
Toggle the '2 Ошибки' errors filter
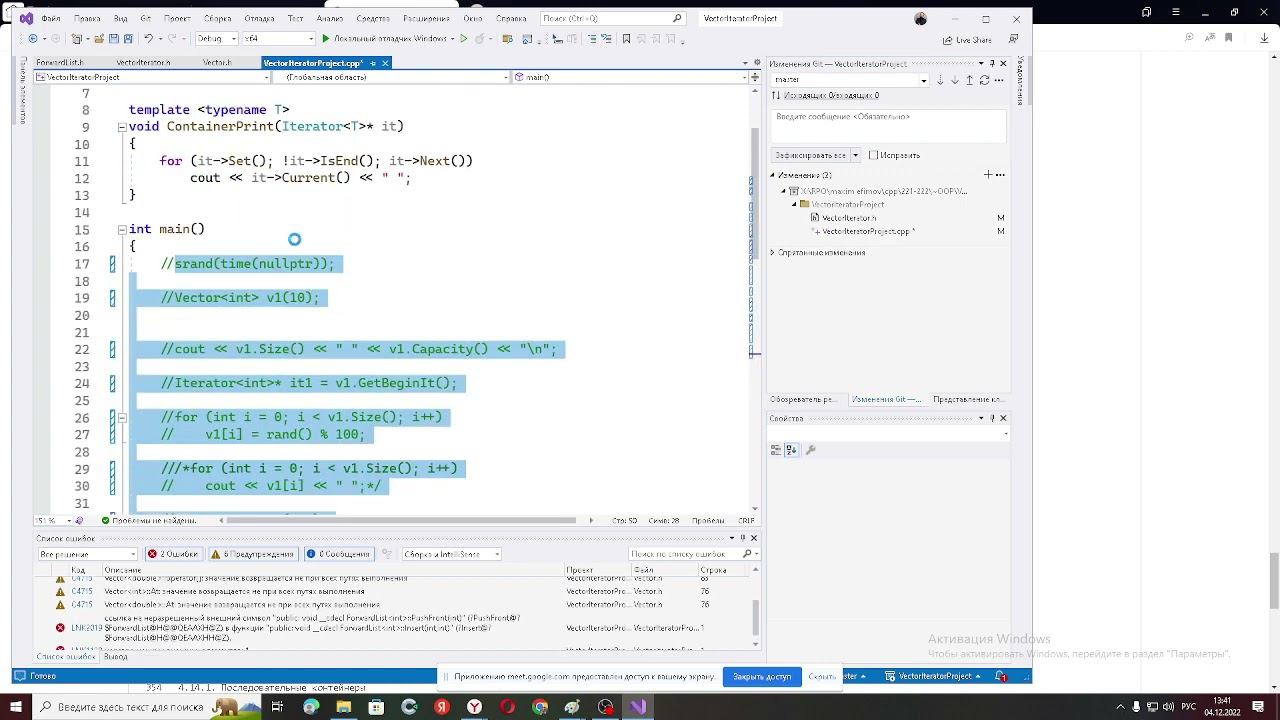click(173, 554)
